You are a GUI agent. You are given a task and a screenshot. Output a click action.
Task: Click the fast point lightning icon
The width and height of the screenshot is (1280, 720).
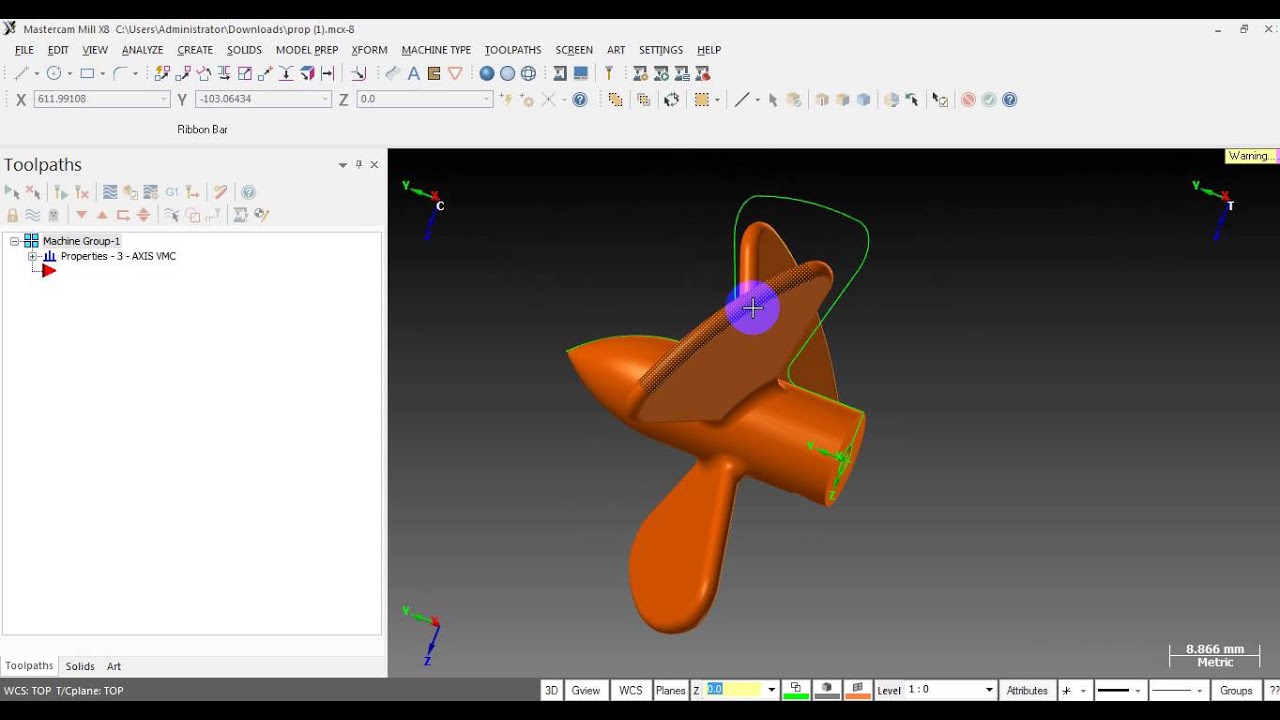point(506,99)
